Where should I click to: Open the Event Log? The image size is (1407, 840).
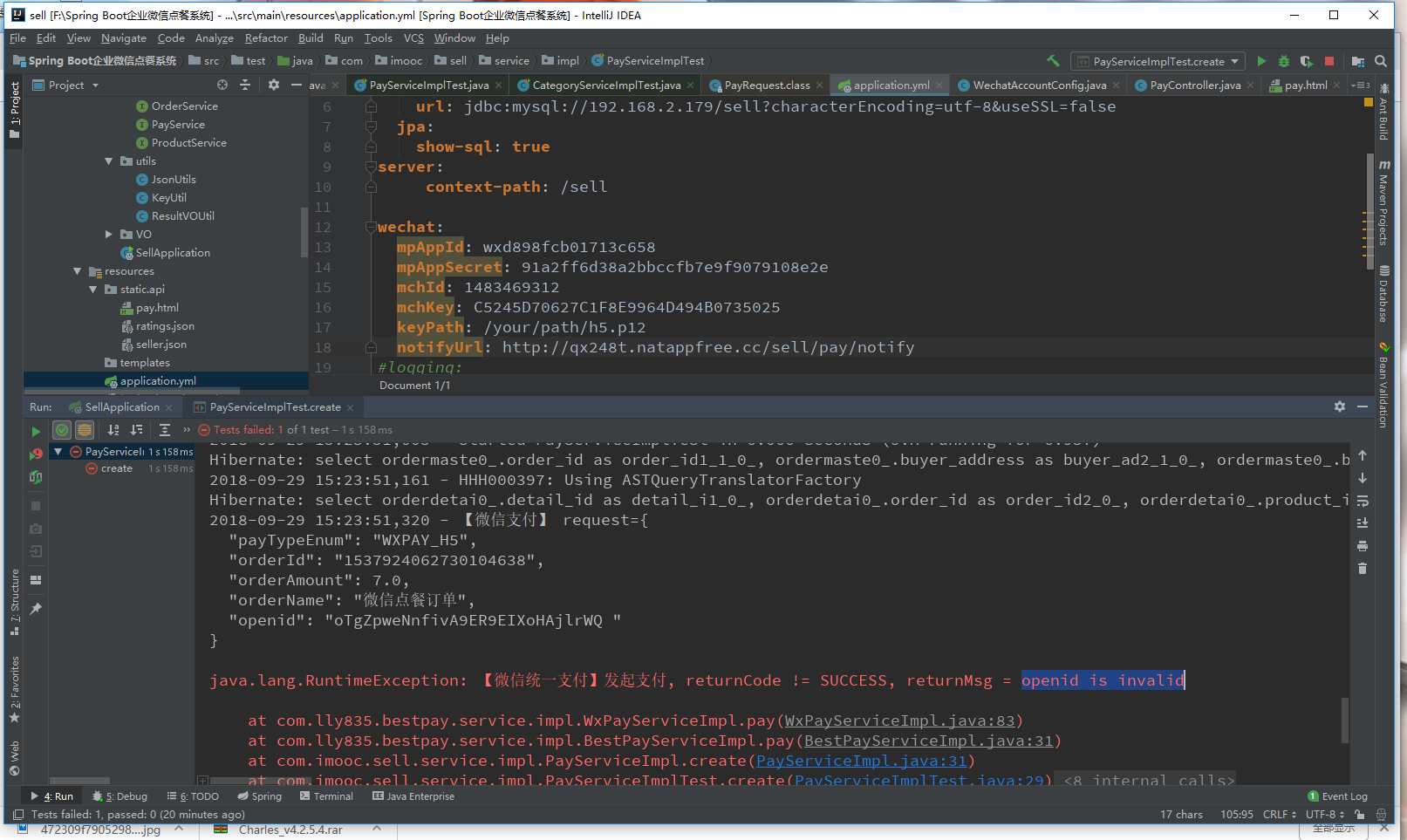point(1337,796)
